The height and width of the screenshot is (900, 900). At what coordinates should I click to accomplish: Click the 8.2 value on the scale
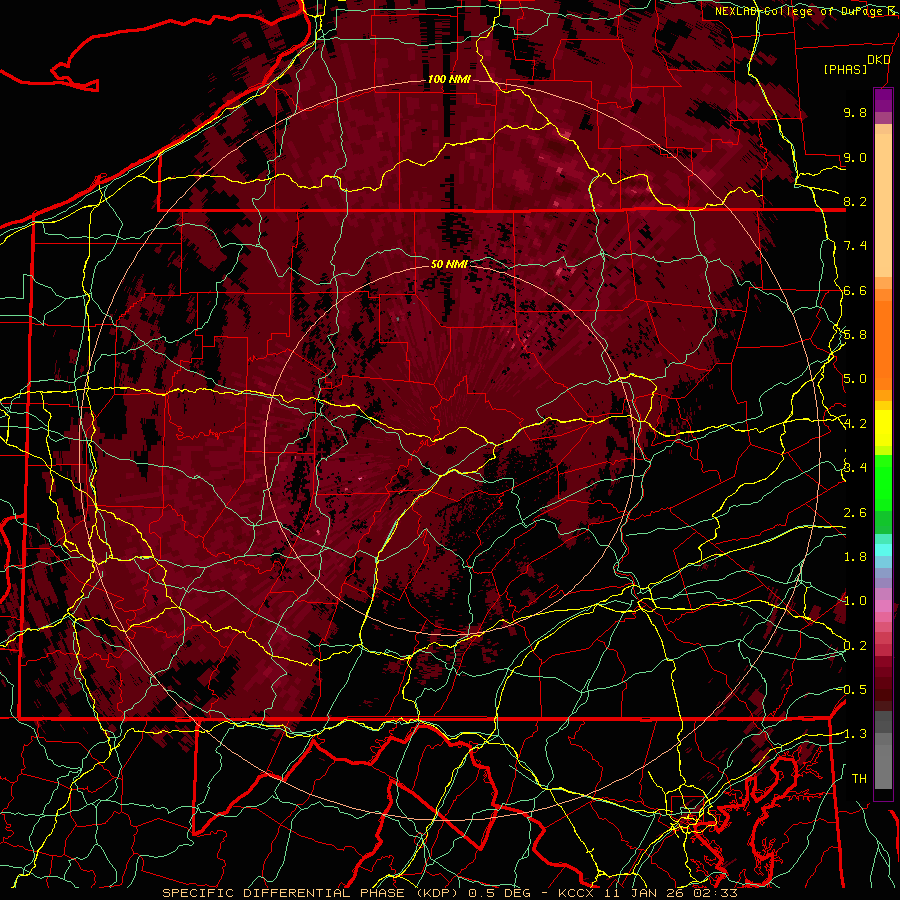(x=855, y=201)
